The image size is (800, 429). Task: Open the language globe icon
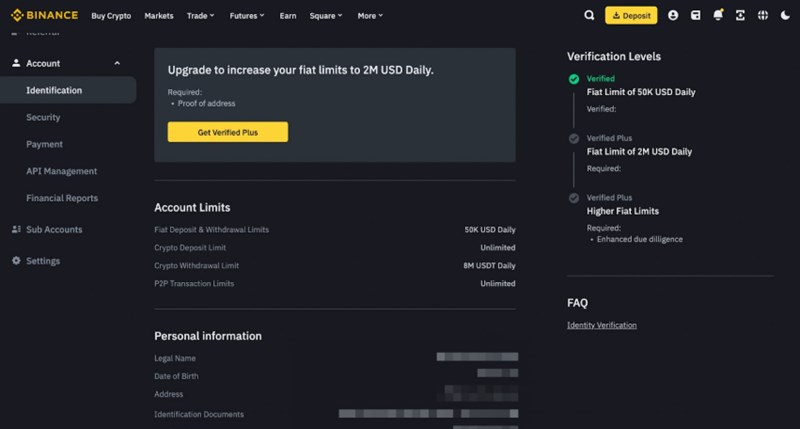763,15
